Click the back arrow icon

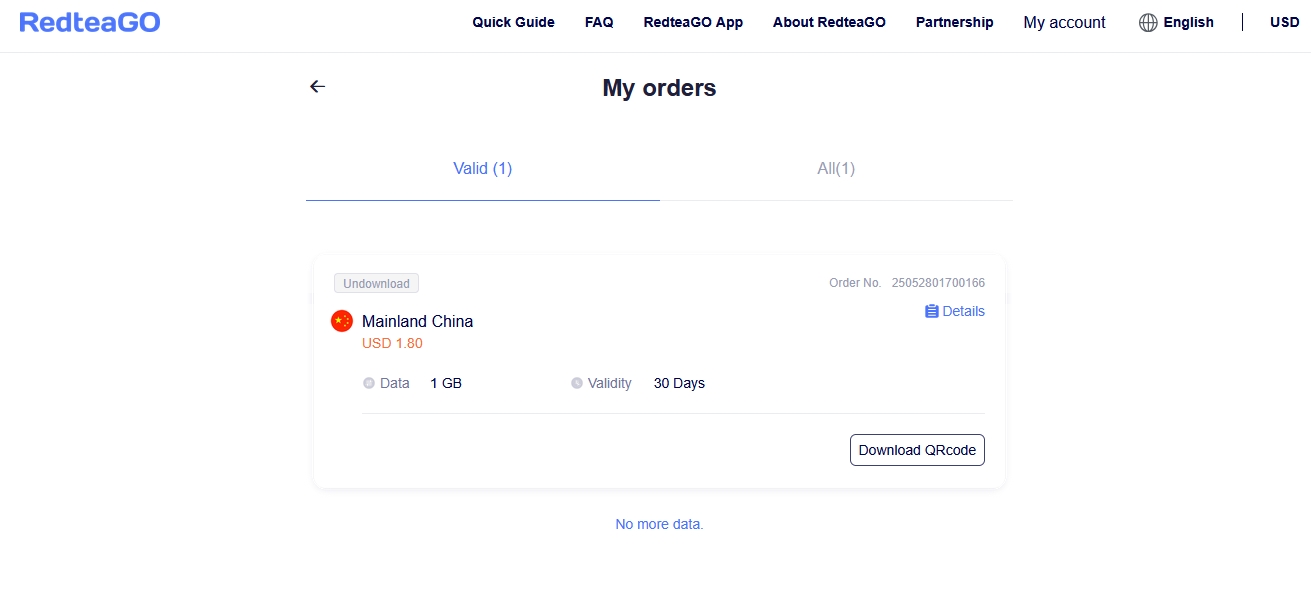coord(317,87)
